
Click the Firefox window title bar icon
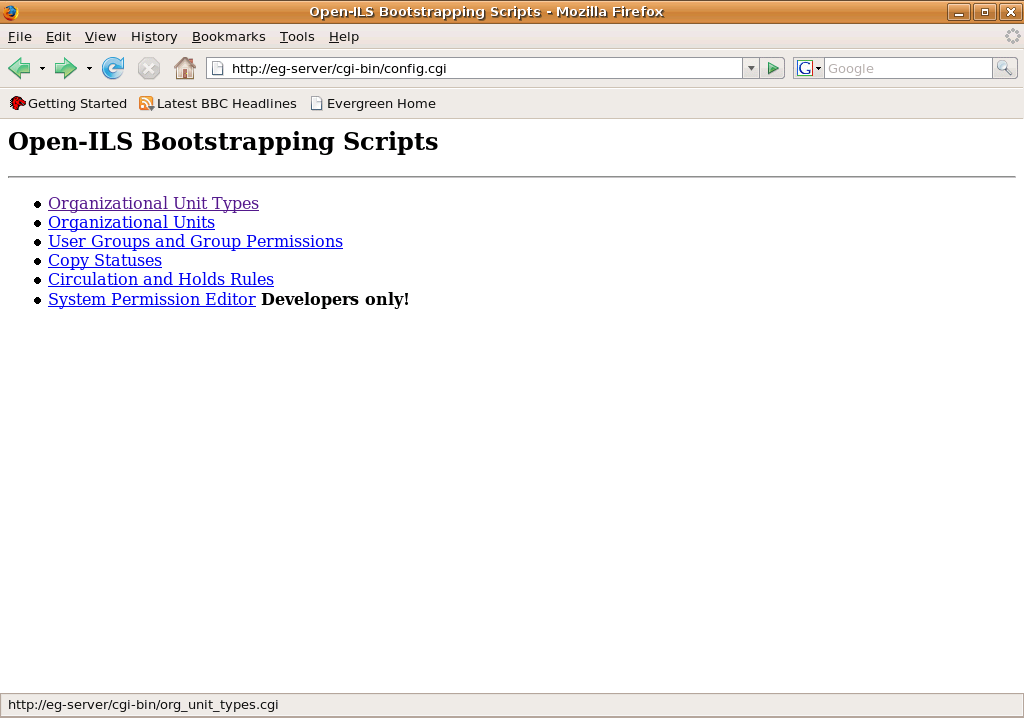(10, 12)
